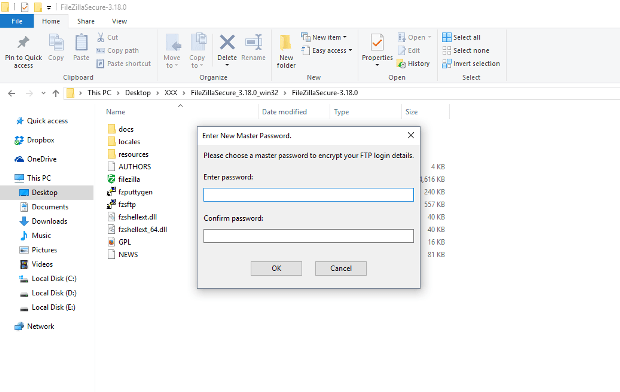Open the File ribbon tab

(x=17, y=21)
